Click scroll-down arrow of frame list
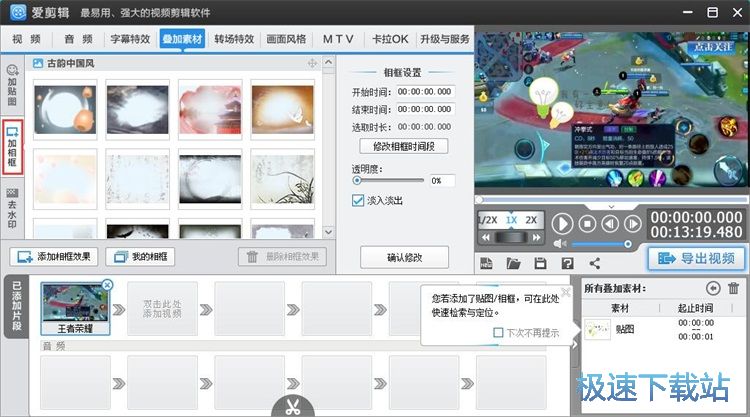 coord(328,232)
